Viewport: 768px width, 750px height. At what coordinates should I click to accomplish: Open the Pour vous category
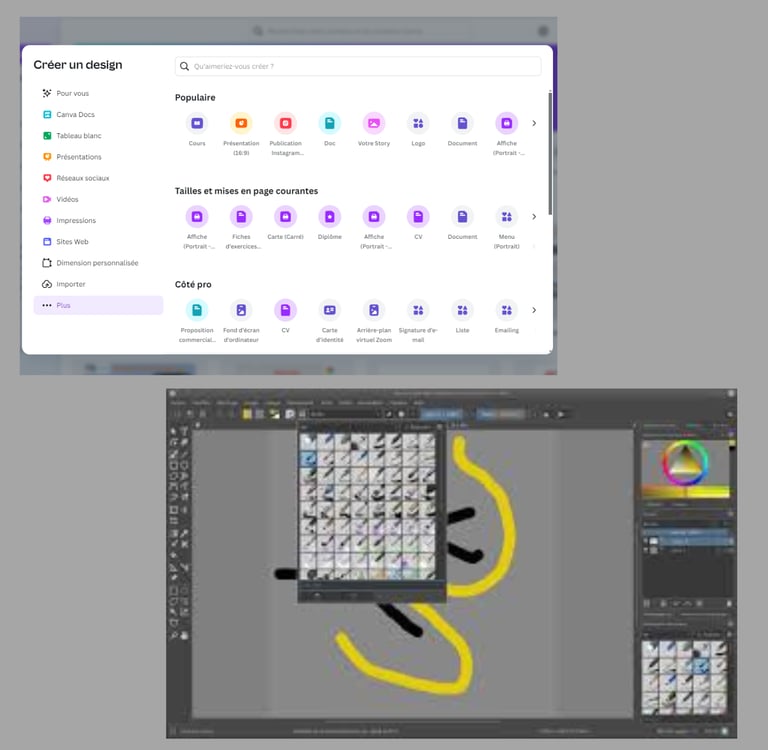coord(98,93)
